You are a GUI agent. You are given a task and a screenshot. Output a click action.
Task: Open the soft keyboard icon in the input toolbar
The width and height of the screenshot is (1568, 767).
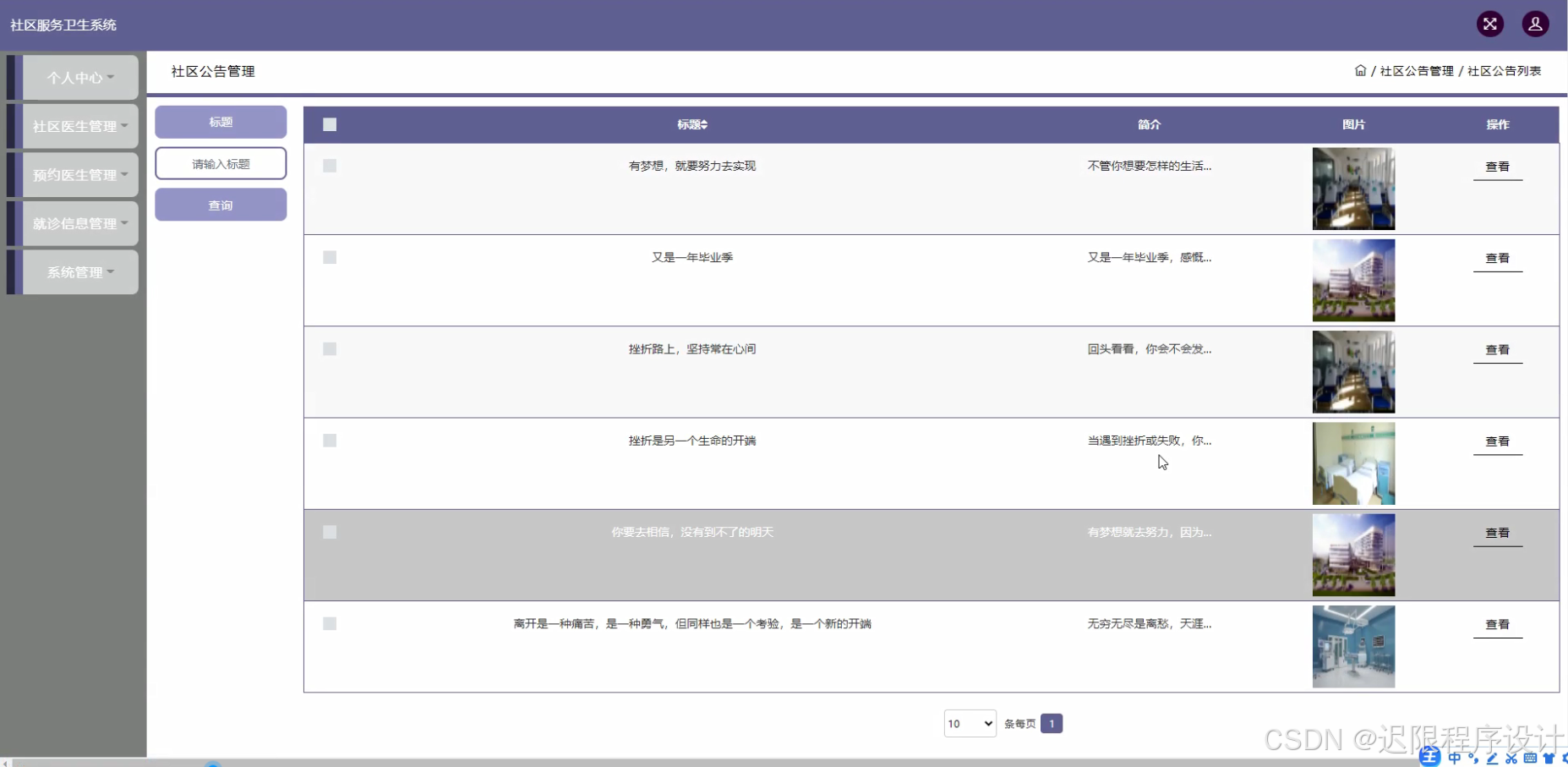[1530, 759]
